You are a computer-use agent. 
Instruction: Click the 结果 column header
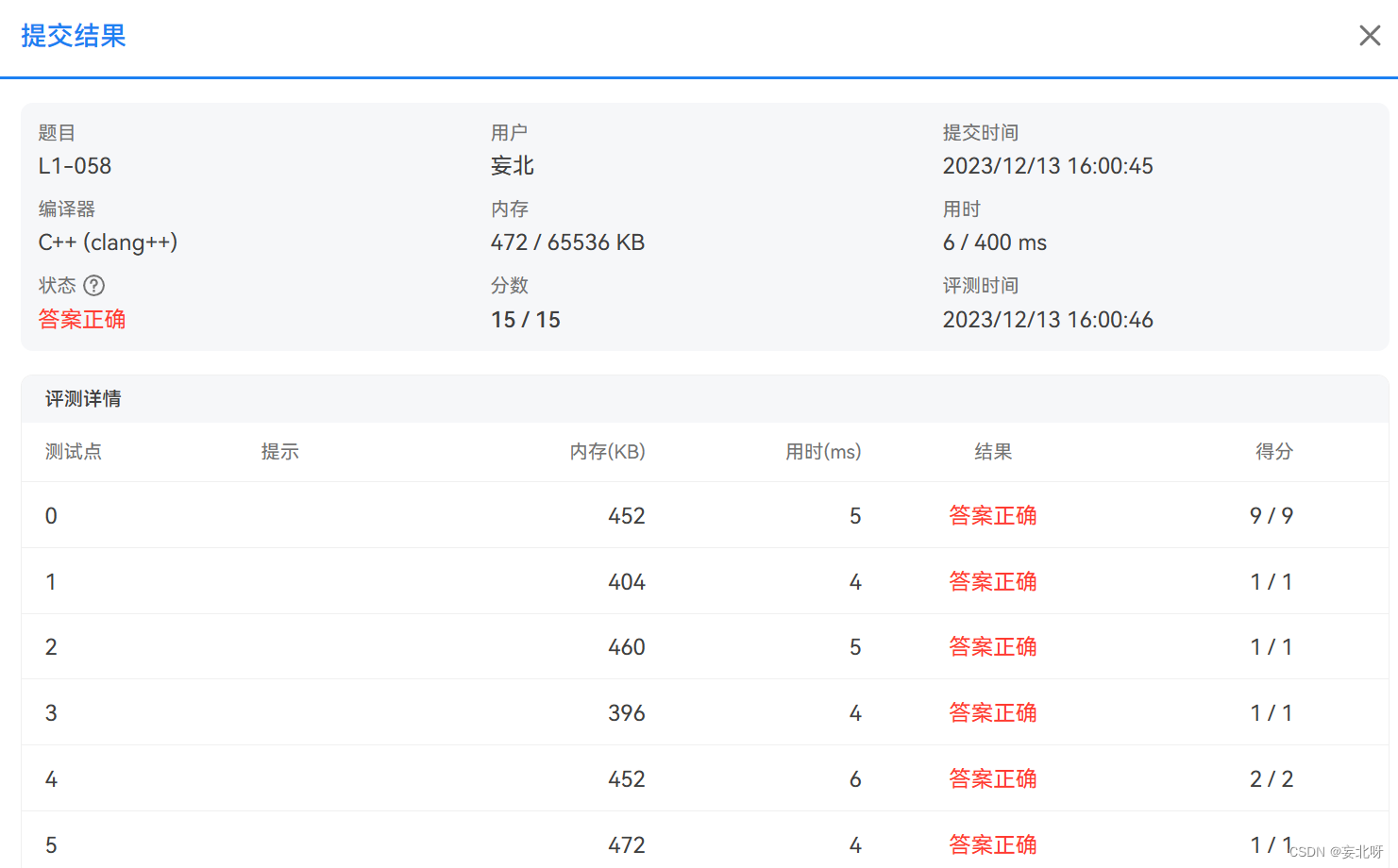(x=993, y=452)
